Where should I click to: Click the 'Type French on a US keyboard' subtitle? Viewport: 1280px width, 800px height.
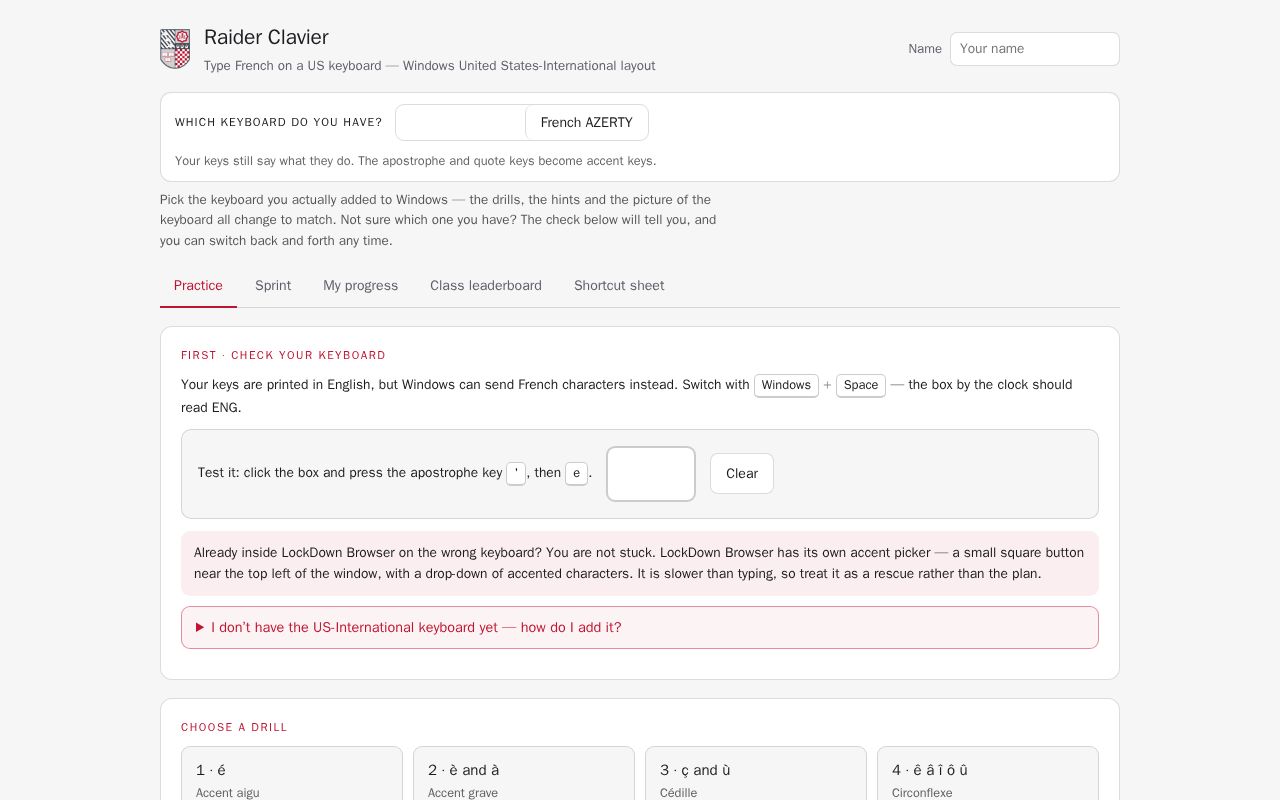tap(430, 66)
